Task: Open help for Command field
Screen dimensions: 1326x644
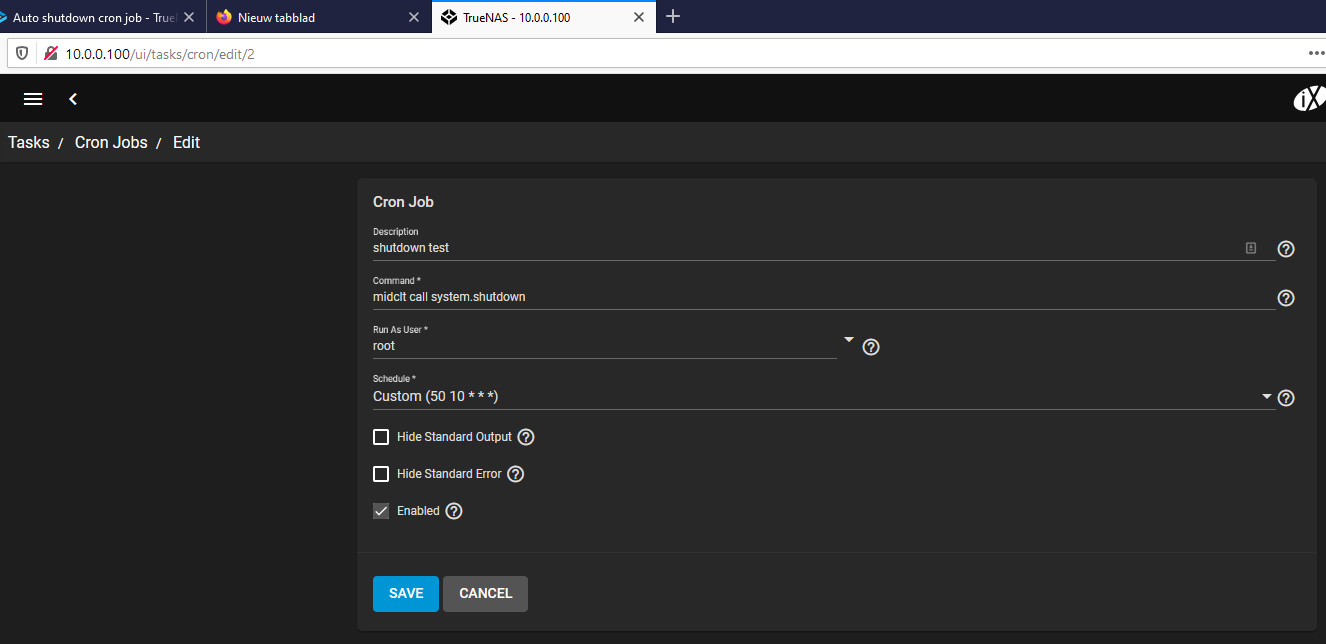Action: pyautogui.click(x=1286, y=298)
